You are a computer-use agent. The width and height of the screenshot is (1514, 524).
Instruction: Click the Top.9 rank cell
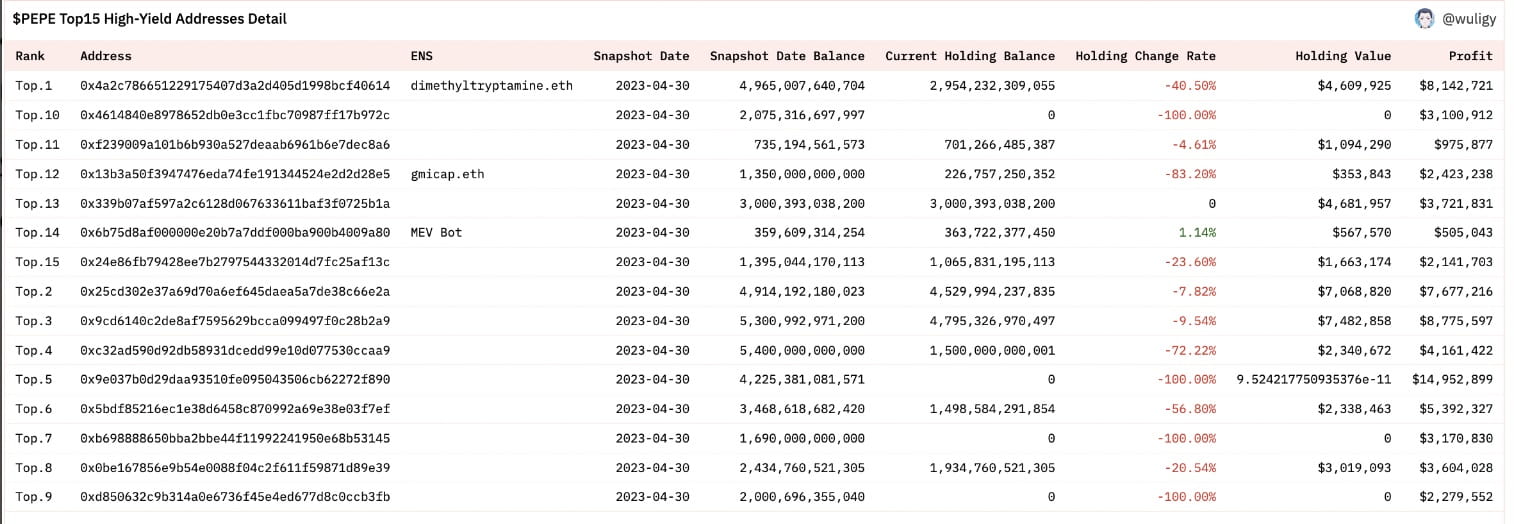(34, 497)
